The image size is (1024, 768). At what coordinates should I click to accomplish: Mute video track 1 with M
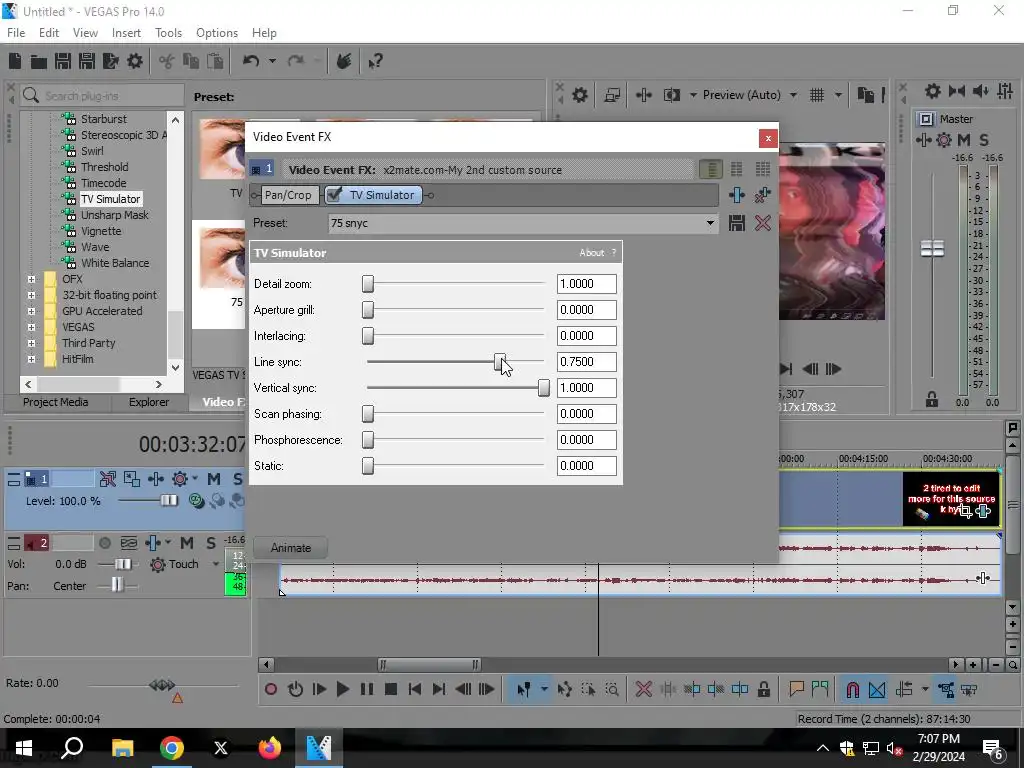(x=214, y=479)
